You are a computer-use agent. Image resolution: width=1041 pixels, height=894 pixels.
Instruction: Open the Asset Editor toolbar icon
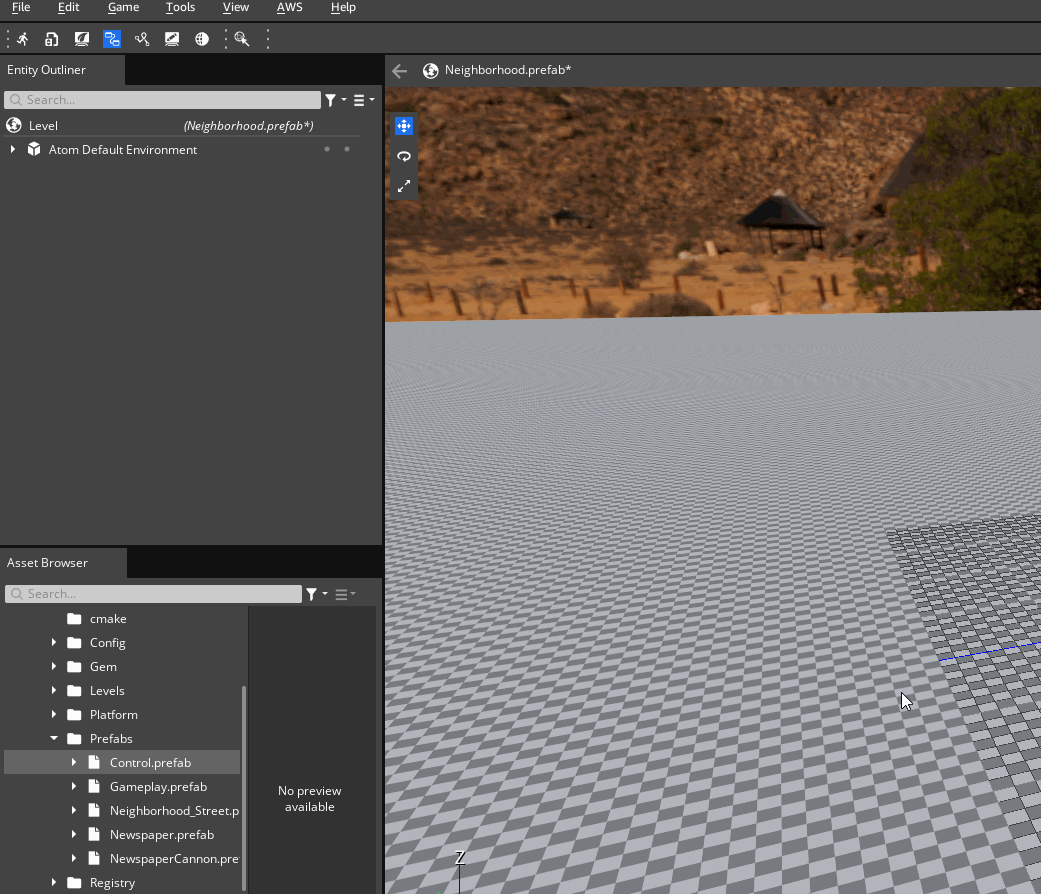51,39
